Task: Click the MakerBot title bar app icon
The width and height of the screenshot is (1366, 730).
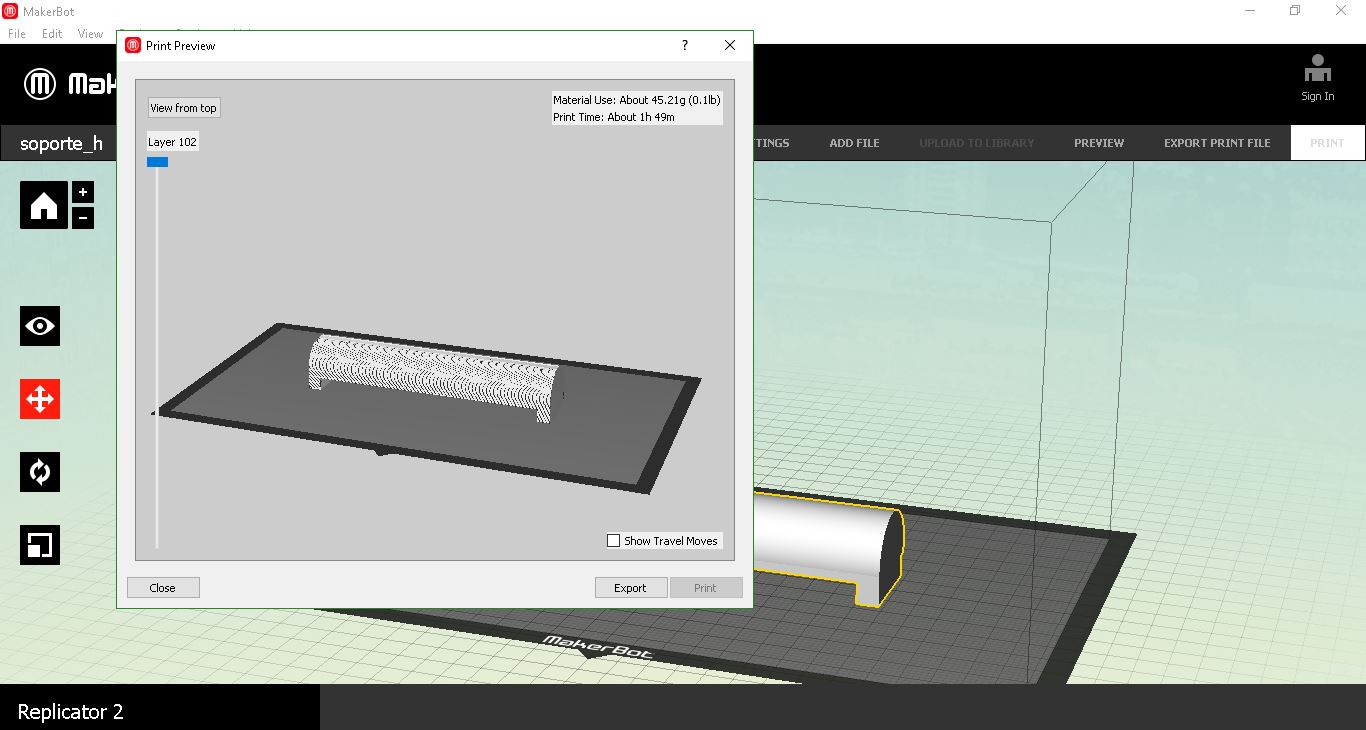Action: click(x=10, y=11)
